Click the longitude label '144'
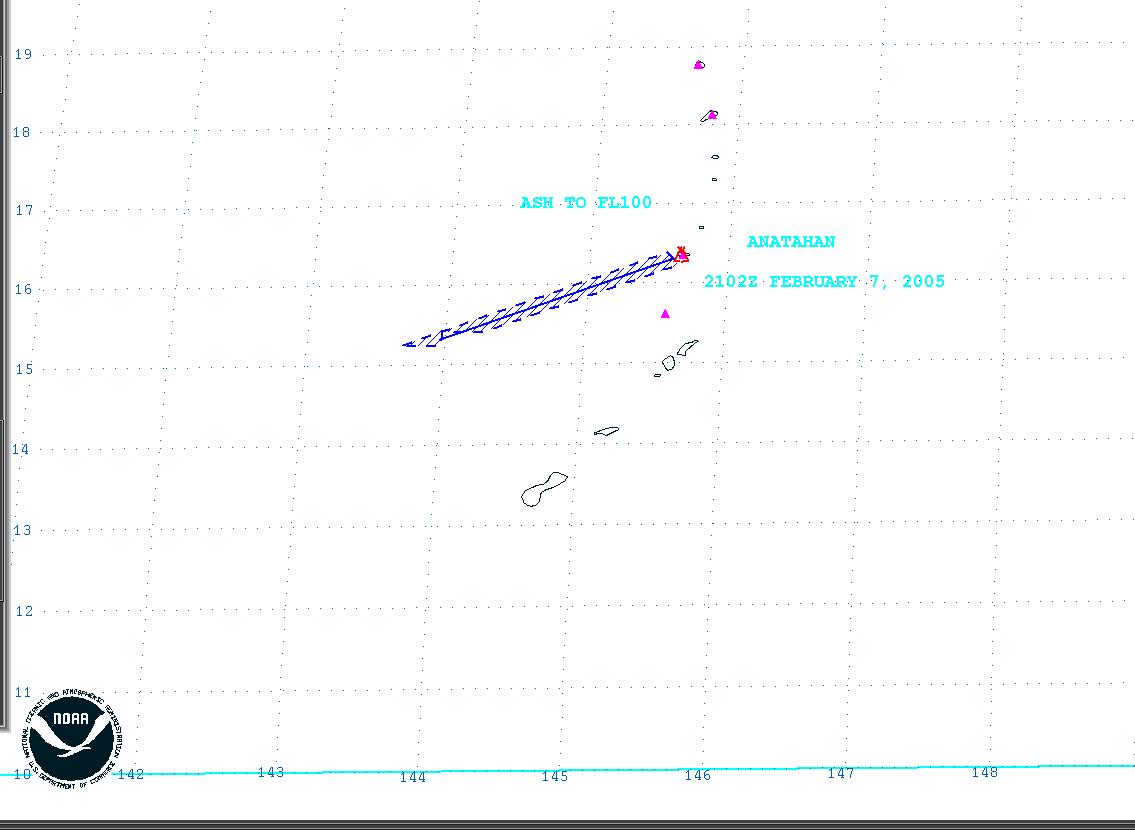The height and width of the screenshot is (830, 1135). click(x=413, y=777)
